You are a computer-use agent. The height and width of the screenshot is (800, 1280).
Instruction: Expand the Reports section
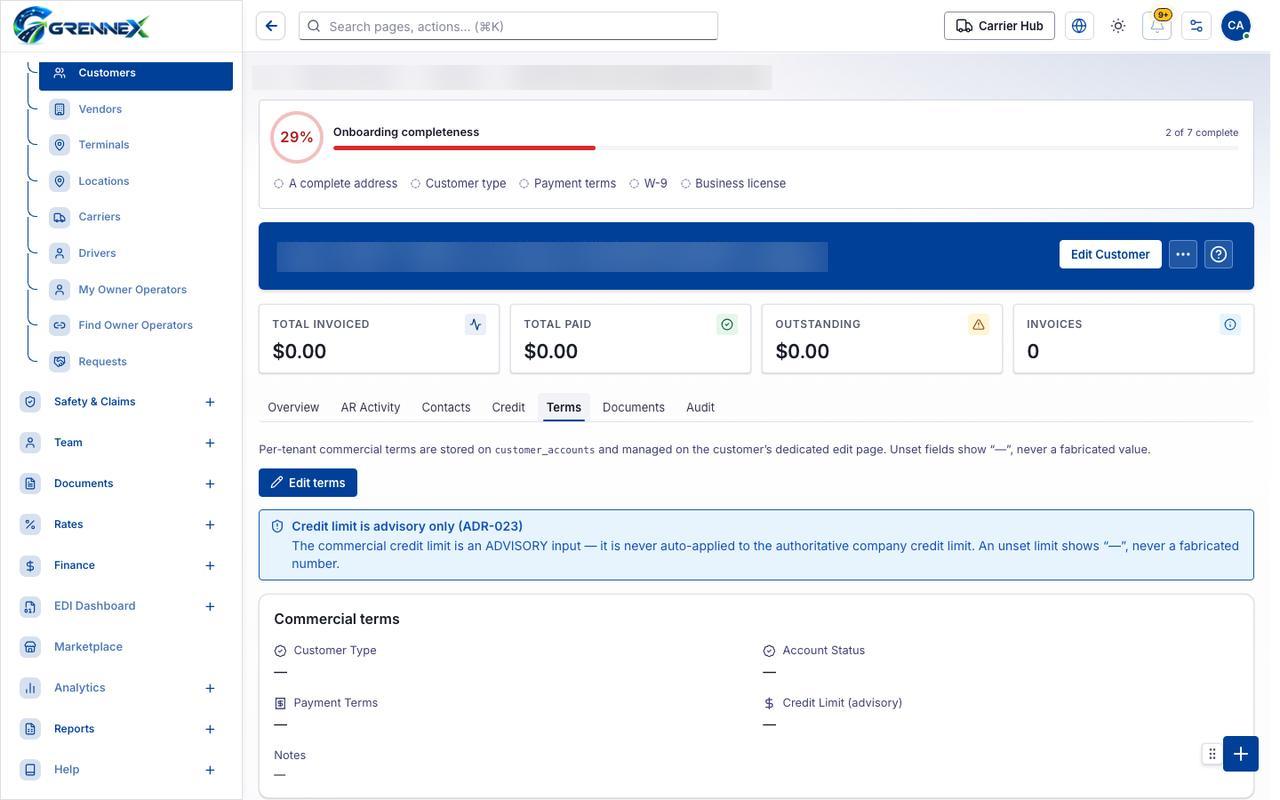(x=210, y=729)
